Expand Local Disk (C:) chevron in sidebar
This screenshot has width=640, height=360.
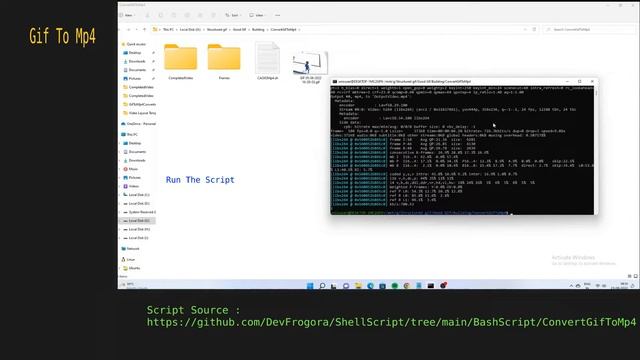point(120,195)
